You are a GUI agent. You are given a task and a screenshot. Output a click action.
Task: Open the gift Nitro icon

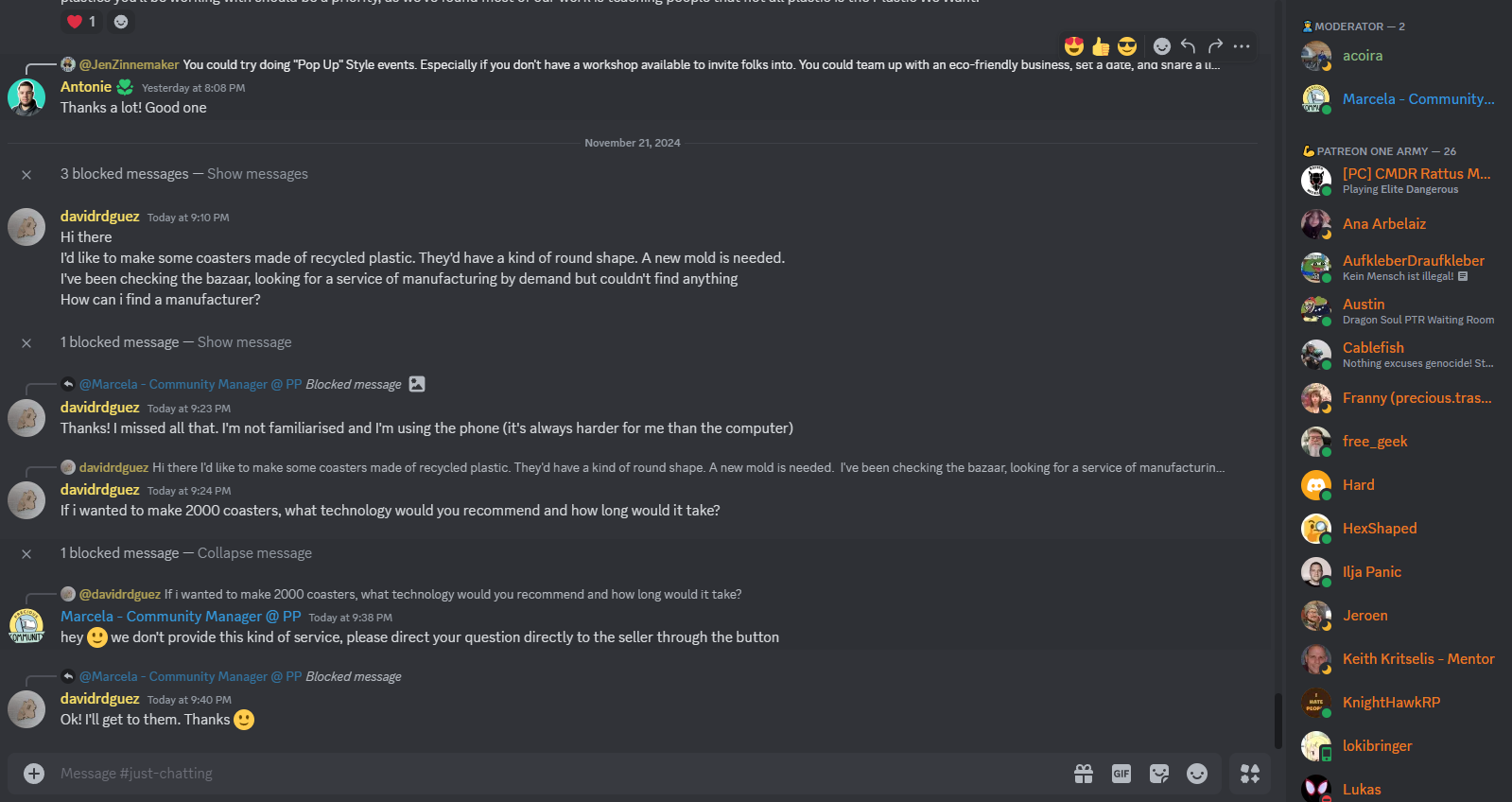point(1084,774)
